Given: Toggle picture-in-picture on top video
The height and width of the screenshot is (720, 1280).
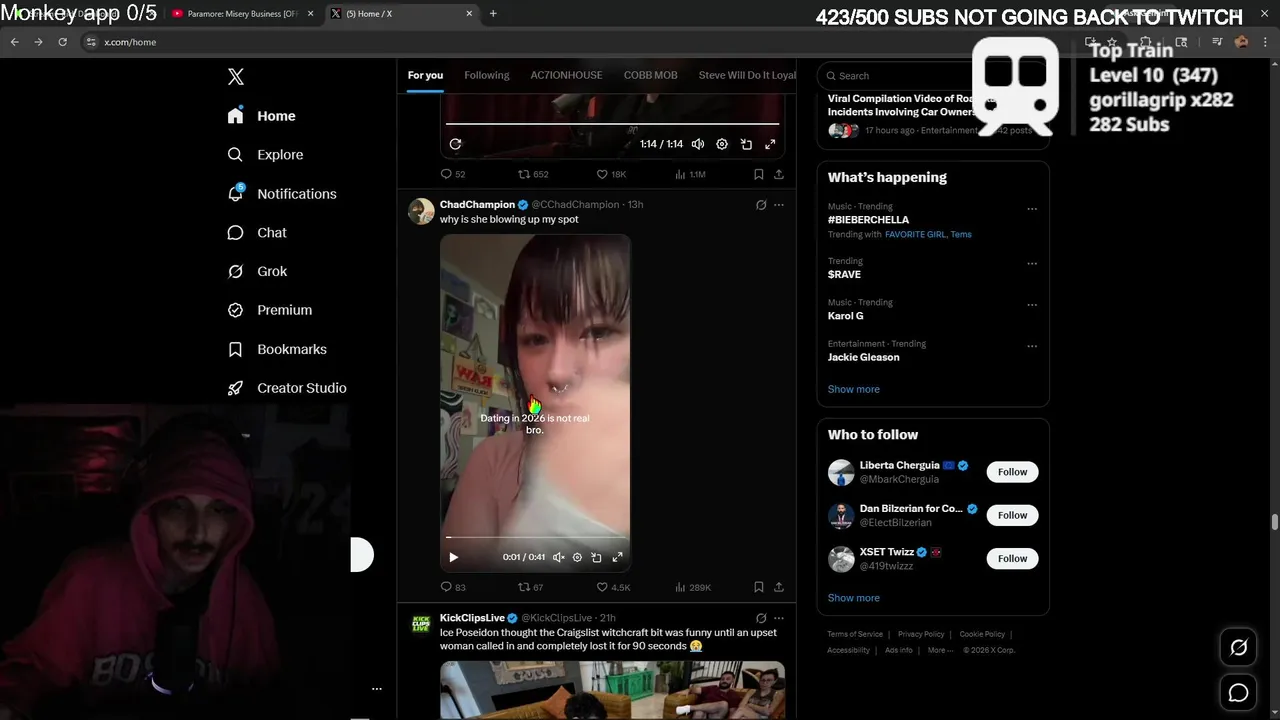Looking at the screenshot, I should click(x=746, y=144).
